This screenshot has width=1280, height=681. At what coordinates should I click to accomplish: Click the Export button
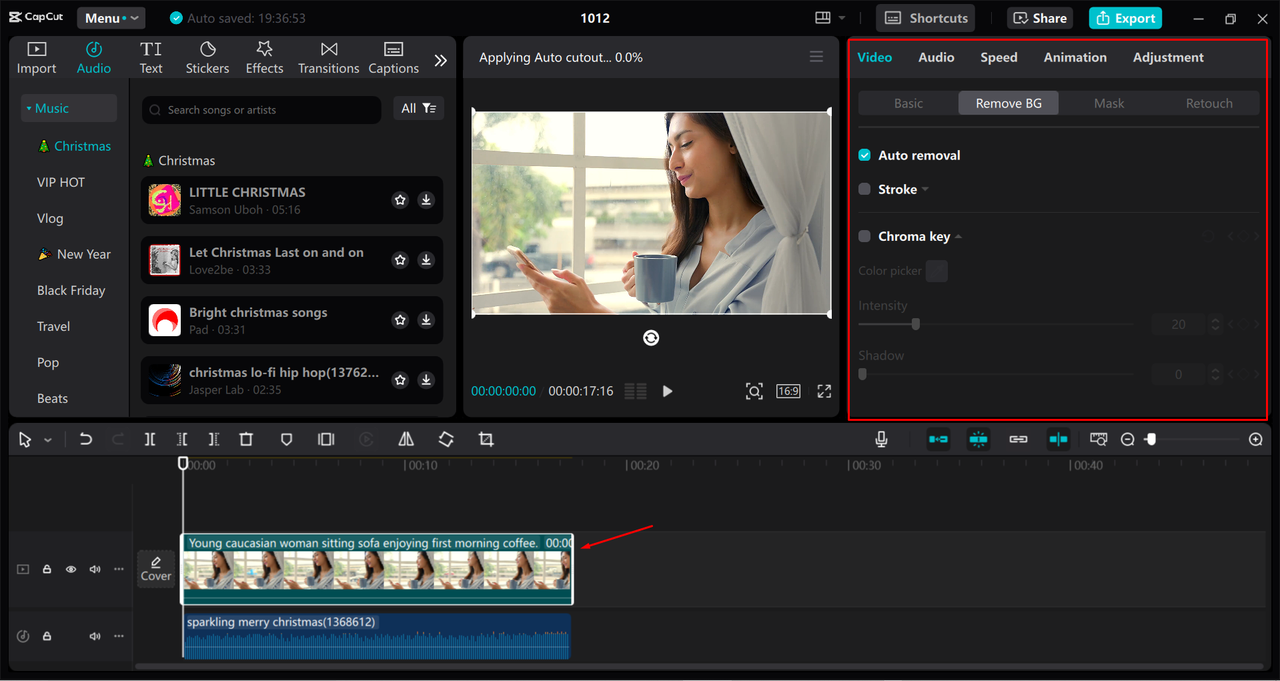coord(1125,18)
